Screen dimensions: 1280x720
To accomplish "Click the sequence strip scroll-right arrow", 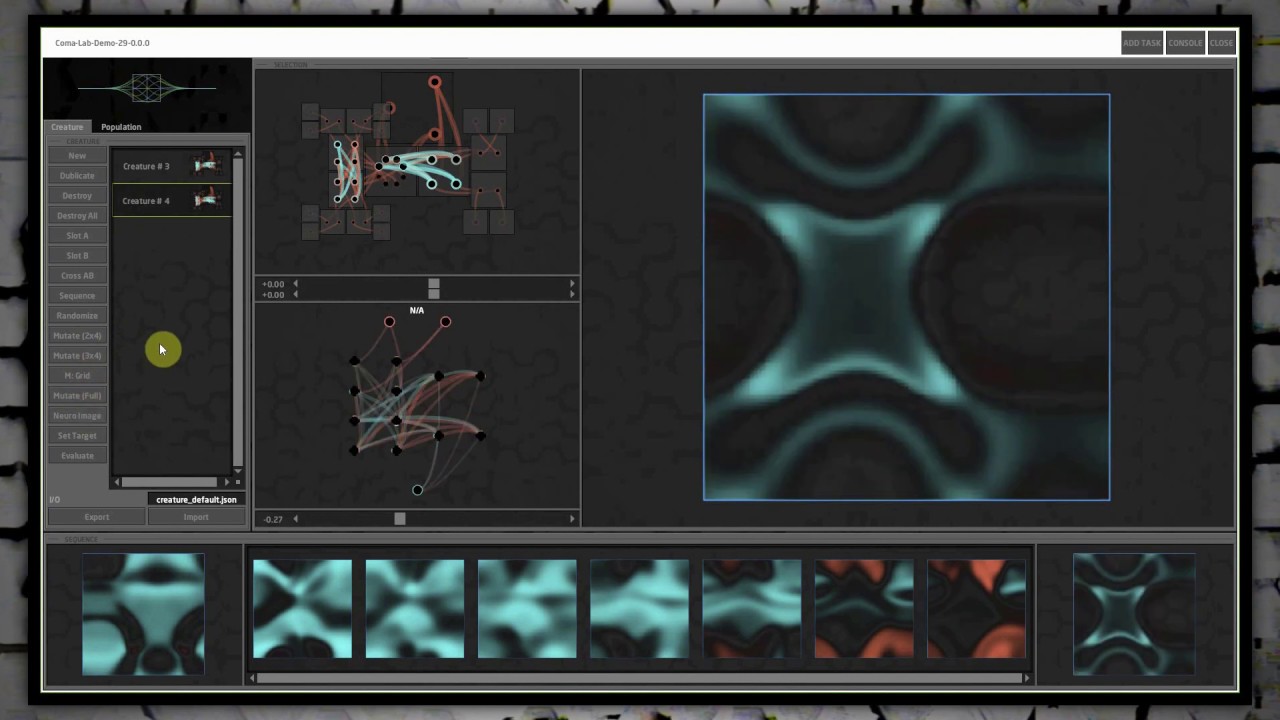I will 1026,678.
